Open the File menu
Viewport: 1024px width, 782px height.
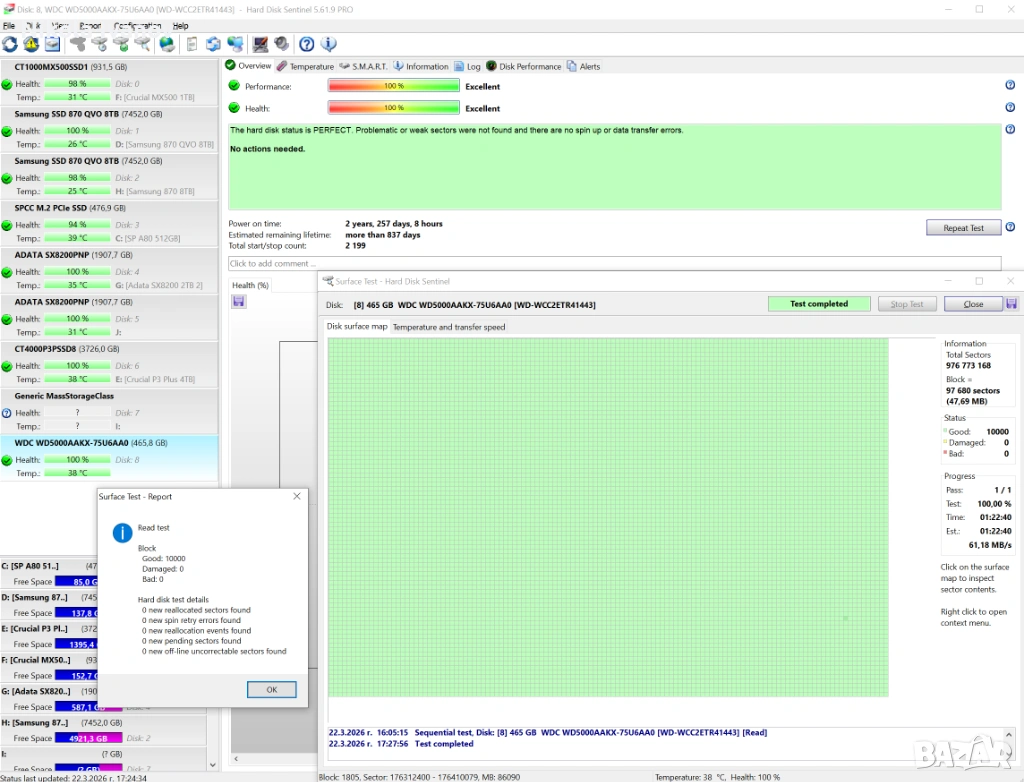[x=9, y=25]
